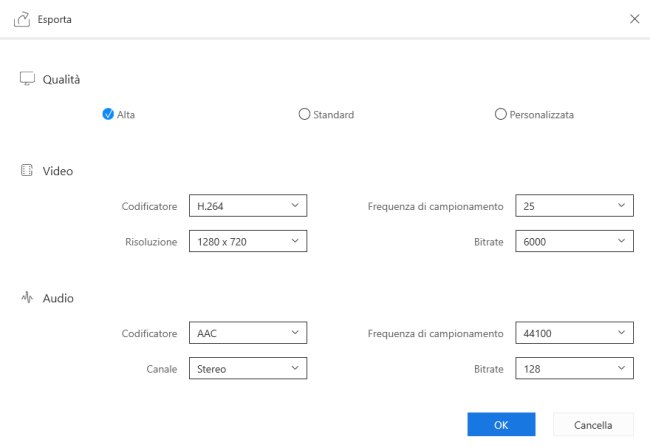The height and width of the screenshot is (448, 650).
Task: Click the Cancella button
Action: click(x=593, y=424)
